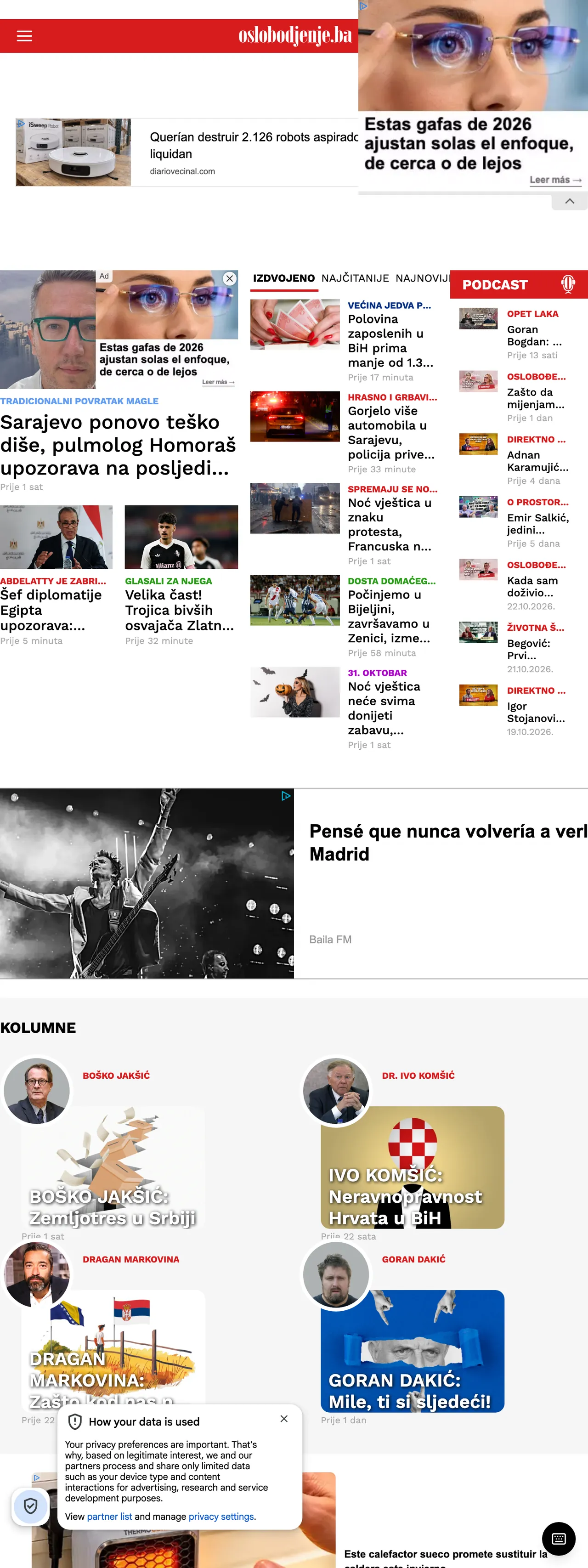
Task: Read Polovina zaposlenih u BiH article
Action: (x=391, y=341)
